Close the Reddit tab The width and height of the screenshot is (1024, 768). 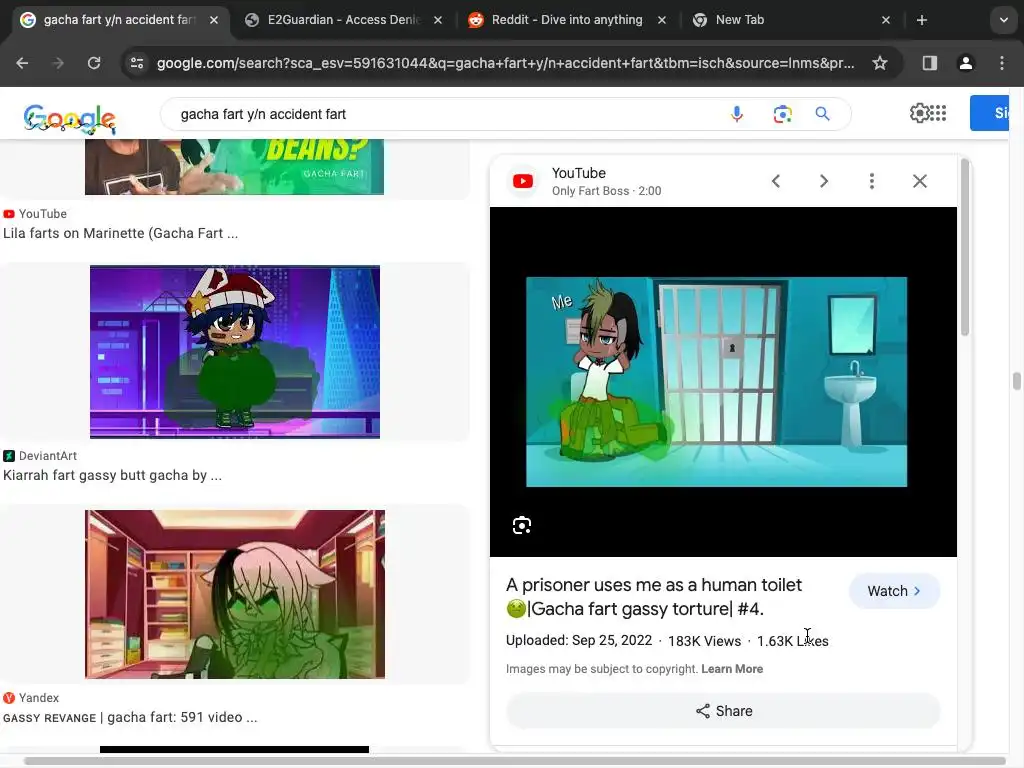662,20
